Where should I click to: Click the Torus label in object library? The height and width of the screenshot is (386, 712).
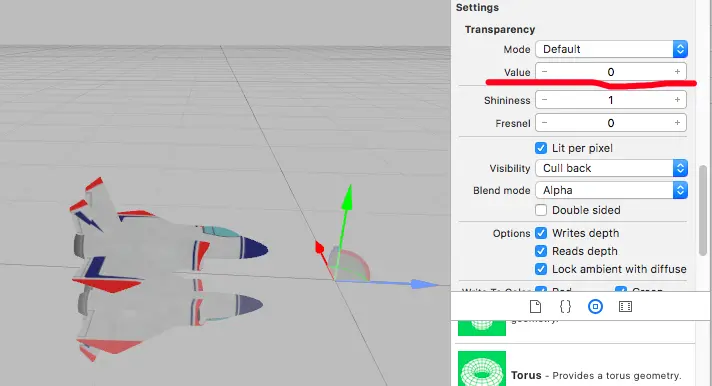(x=526, y=376)
